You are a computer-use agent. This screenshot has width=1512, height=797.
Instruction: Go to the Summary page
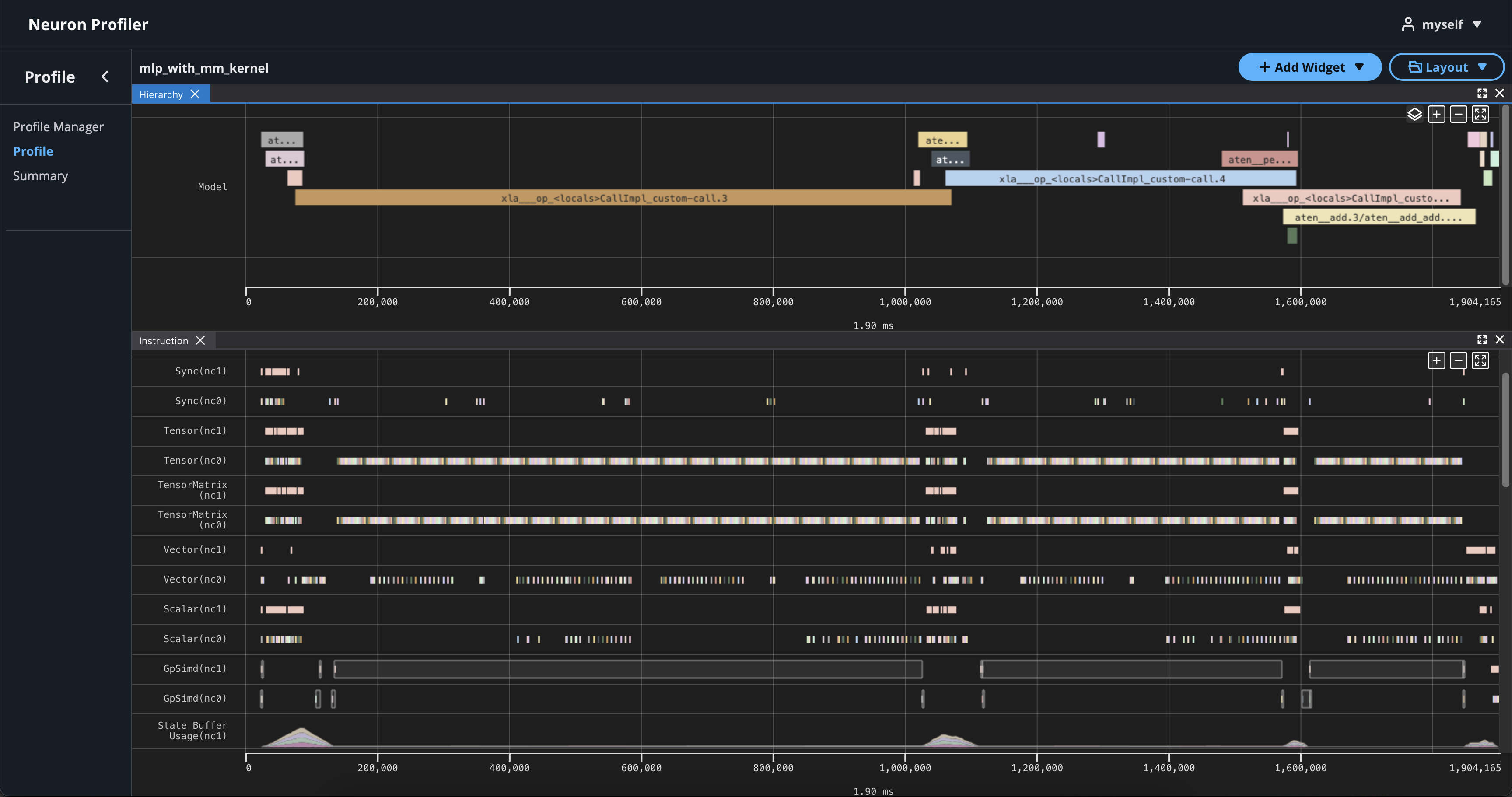41,176
